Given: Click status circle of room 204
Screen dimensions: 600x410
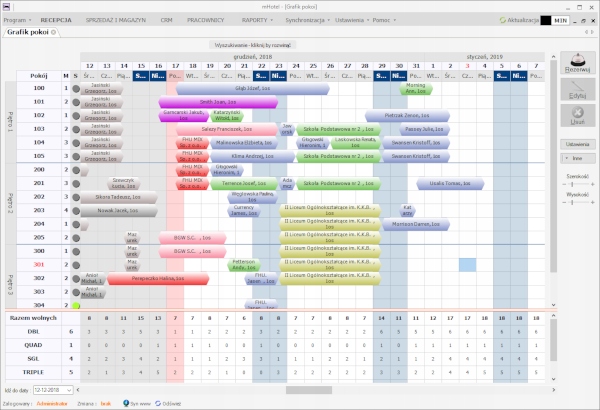Looking at the screenshot, I should click(76, 225).
